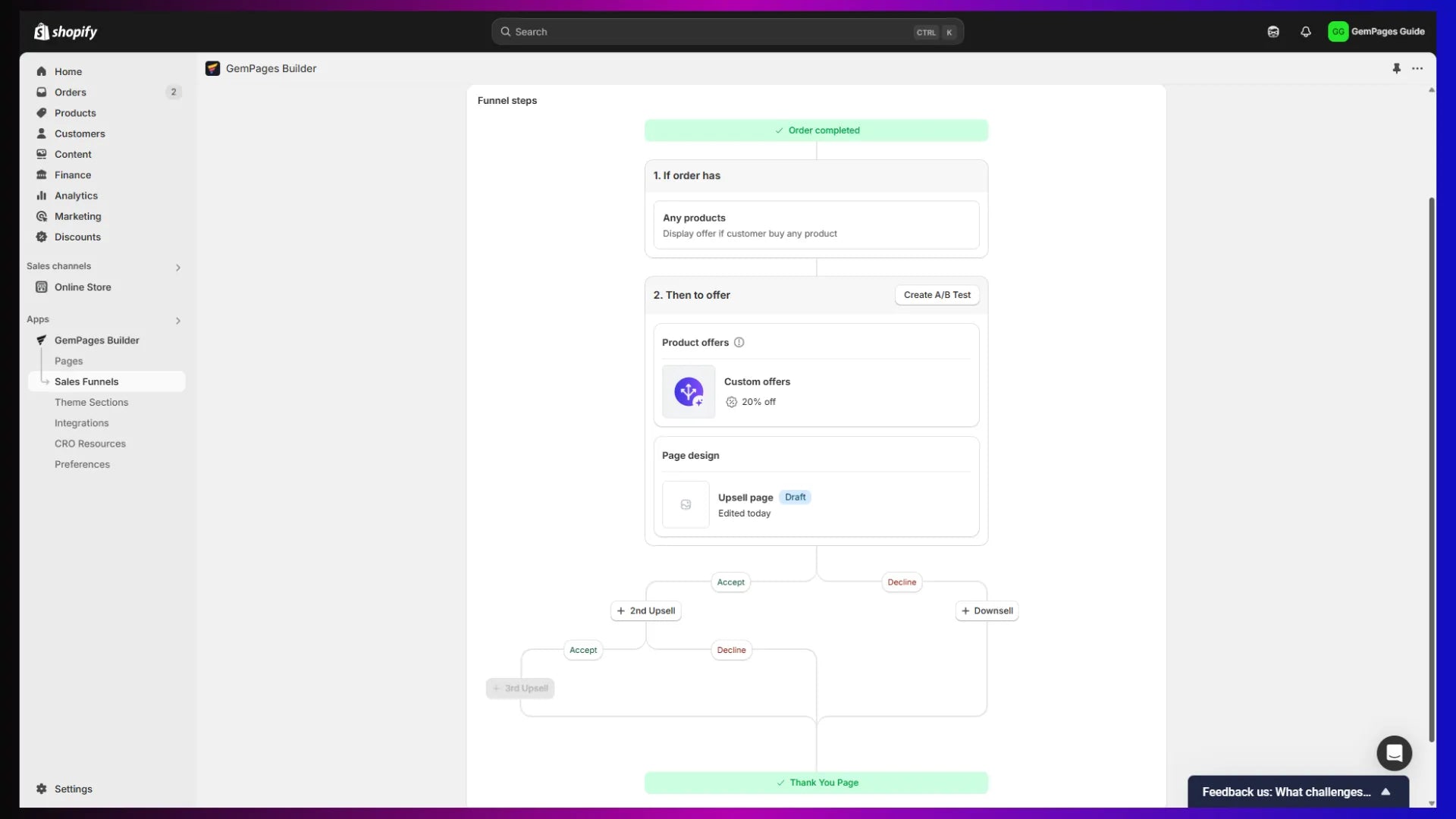
Task: Go to Theme Sections menu item
Action: tap(91, 403)
